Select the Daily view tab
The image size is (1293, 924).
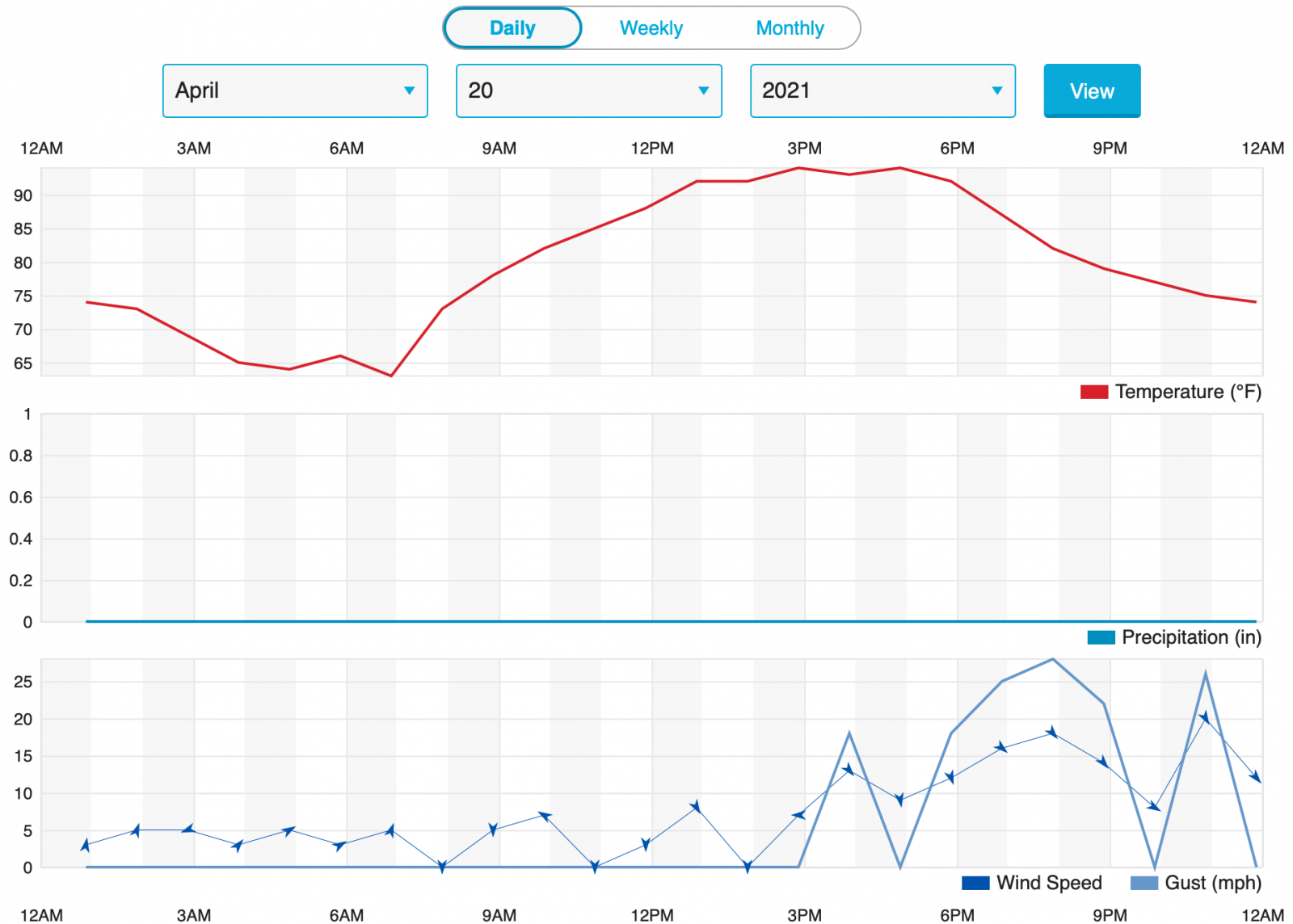pos(512,28)
